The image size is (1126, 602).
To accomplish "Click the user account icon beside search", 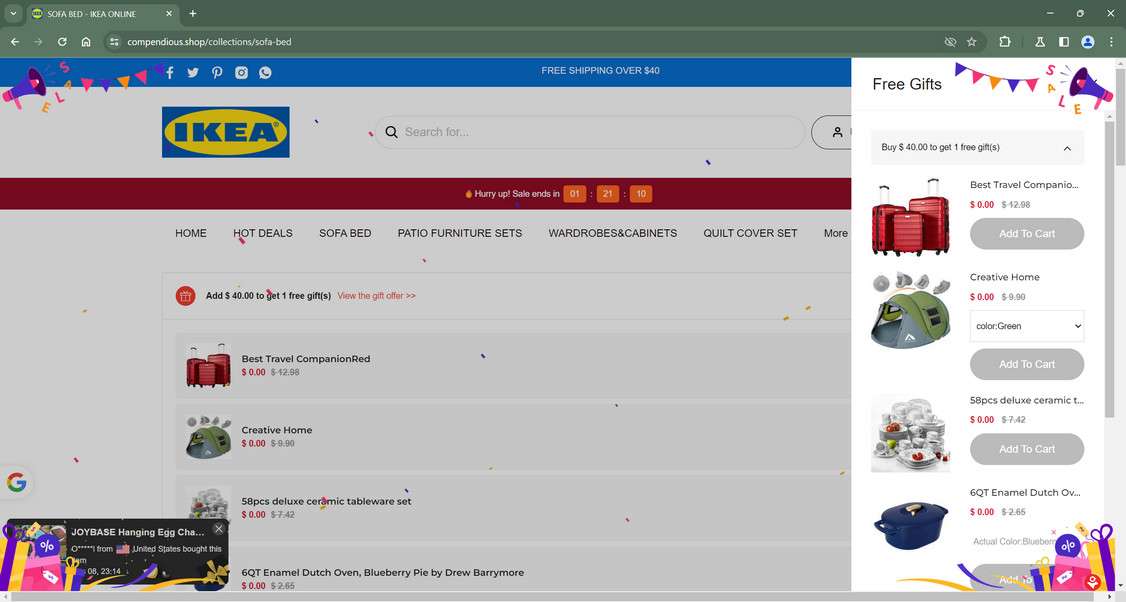I will tap(837, 132).
